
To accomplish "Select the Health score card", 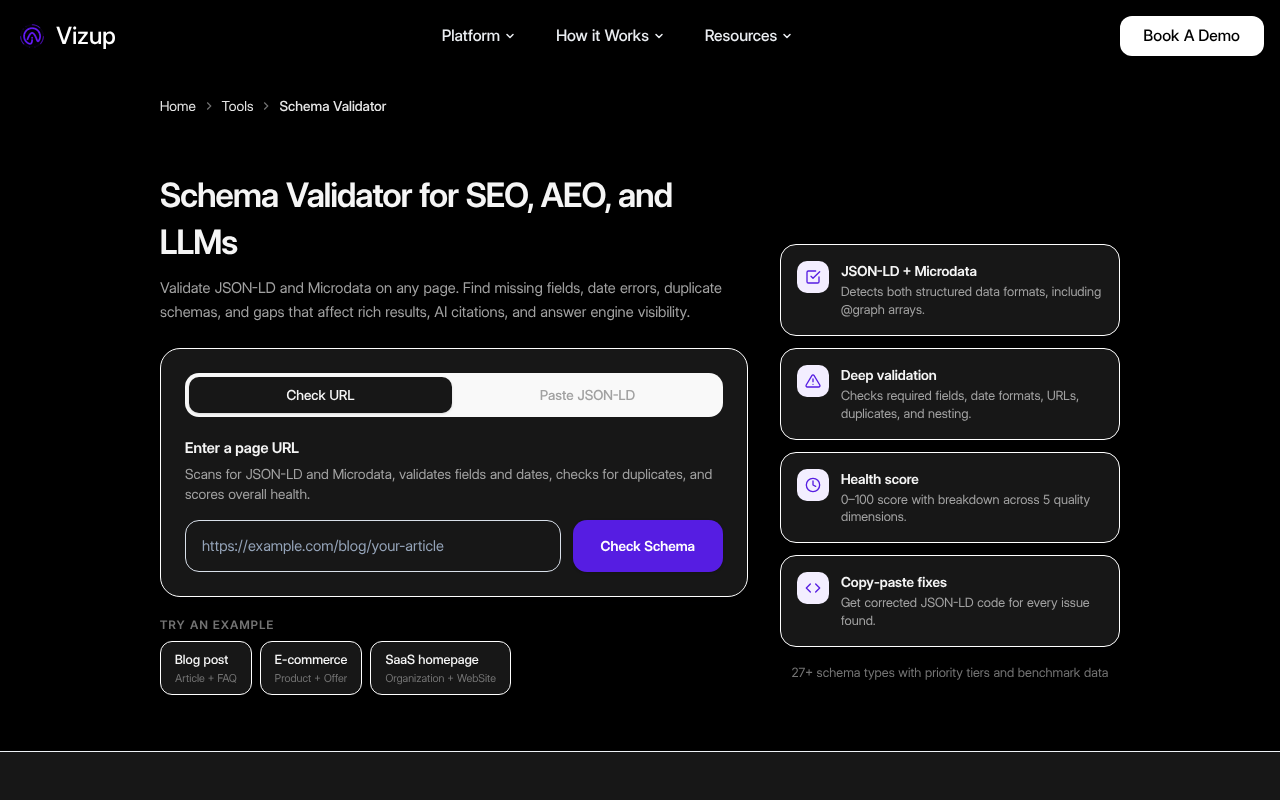I will pyautogui.click(x=949, y=497).
